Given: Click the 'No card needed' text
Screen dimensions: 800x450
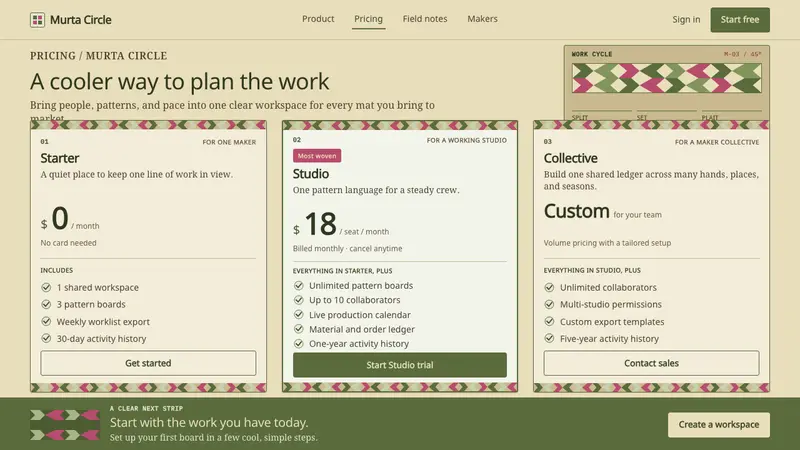Looking at the screenshot, I should tap(68, 243).
